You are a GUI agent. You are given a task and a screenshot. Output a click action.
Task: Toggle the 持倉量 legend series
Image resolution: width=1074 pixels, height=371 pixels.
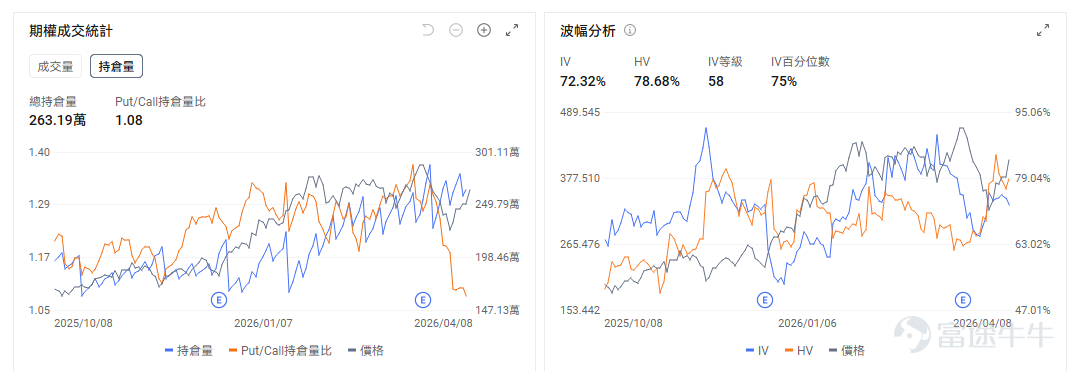(189, 350)
